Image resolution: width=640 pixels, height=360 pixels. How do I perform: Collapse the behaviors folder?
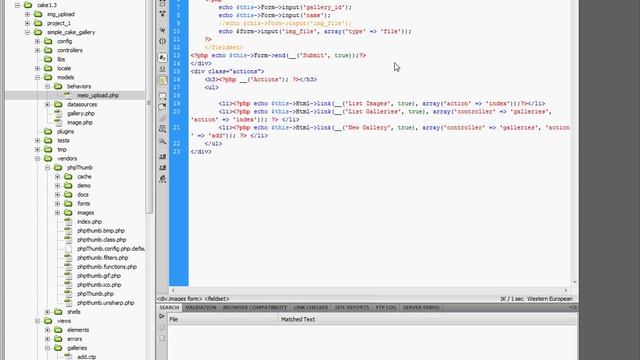coord(47,87)
